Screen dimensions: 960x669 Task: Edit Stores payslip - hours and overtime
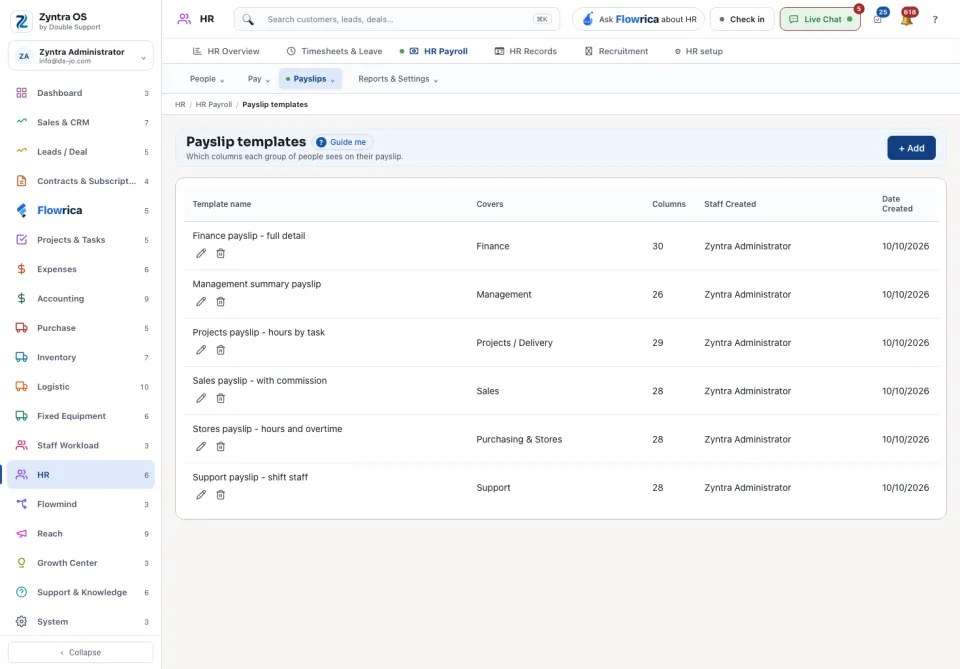point(201,447)
